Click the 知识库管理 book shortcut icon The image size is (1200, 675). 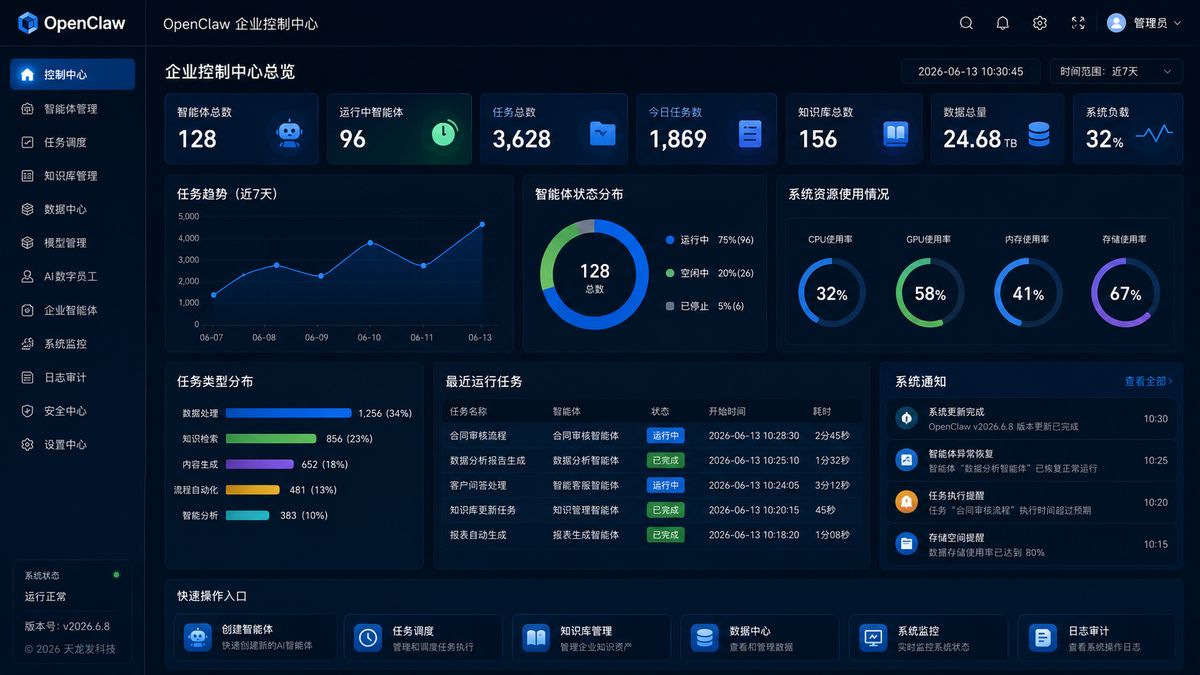537,637
